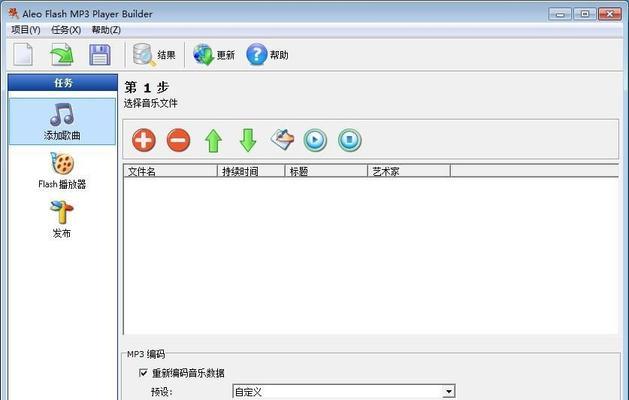This screenshot has height=400, width=629.
Task: Open the 项目(Y) menu
Action: pyautogui.click(x=26, y=30)
